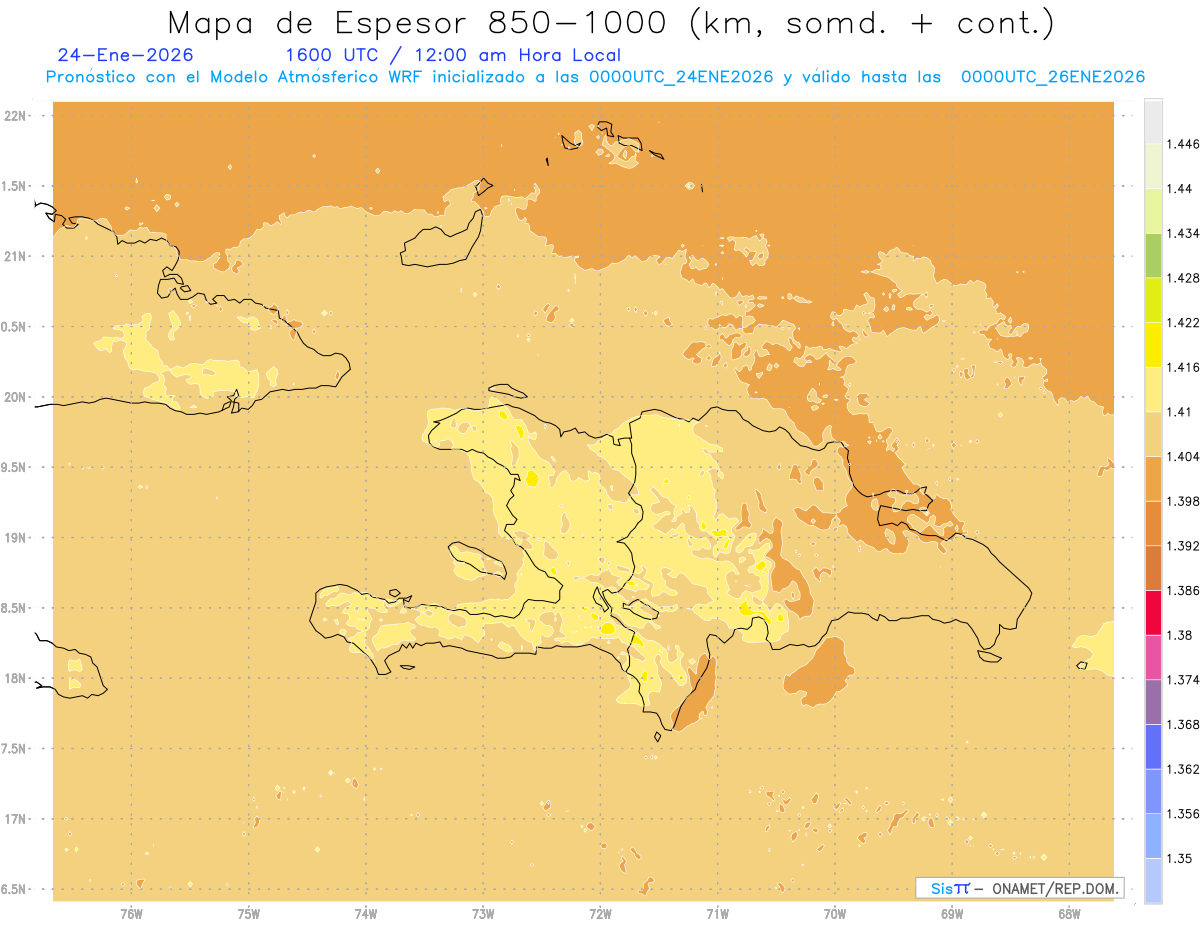Viewport: 1200px width, 927px height.
Task: Pick the orange swatch between 1.398 and 1.404
Action: [1153, 478]
